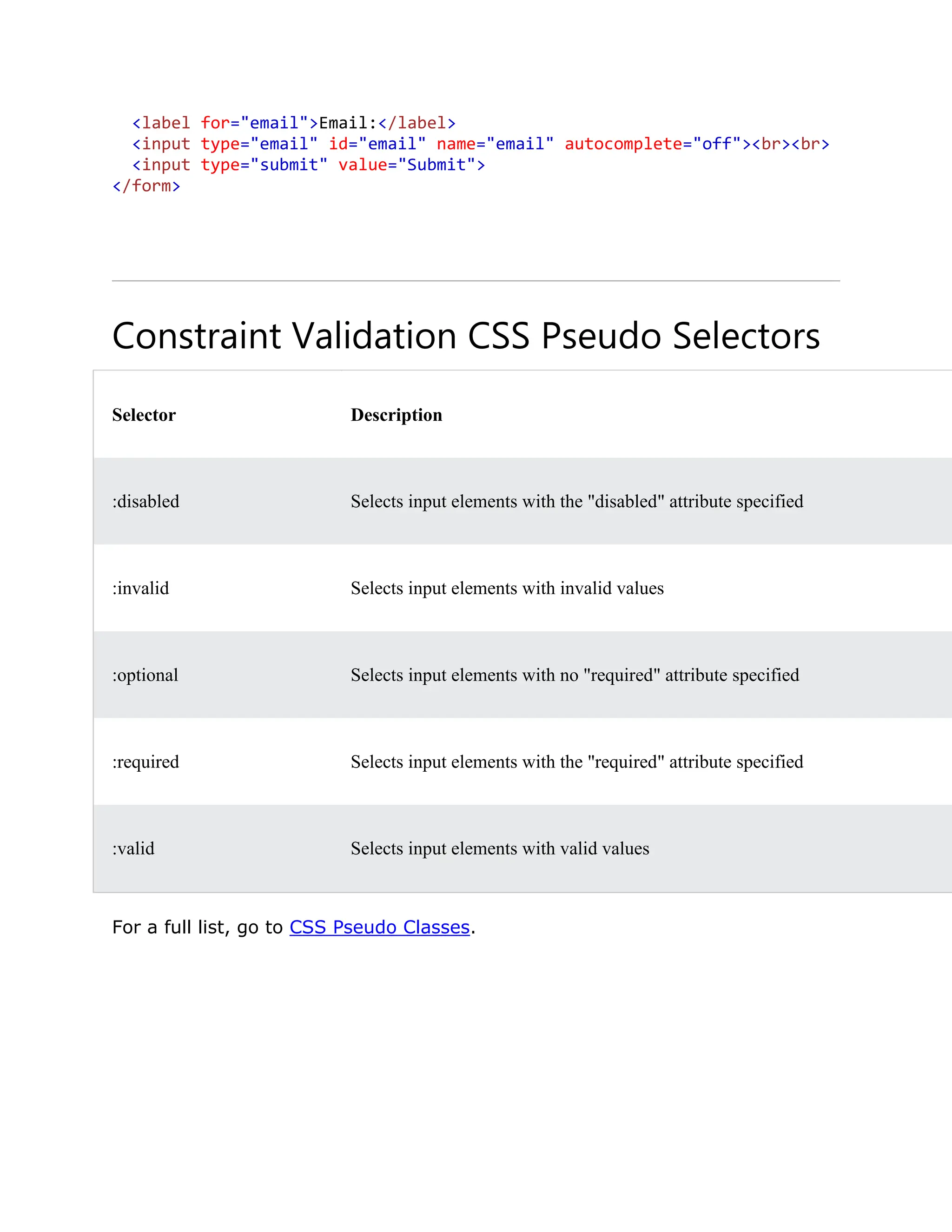Click the autocomplete="off" attribute in the code
The width and height of the screenshot is (952, 1232).
pyautogui.click(x=653, y=144)
